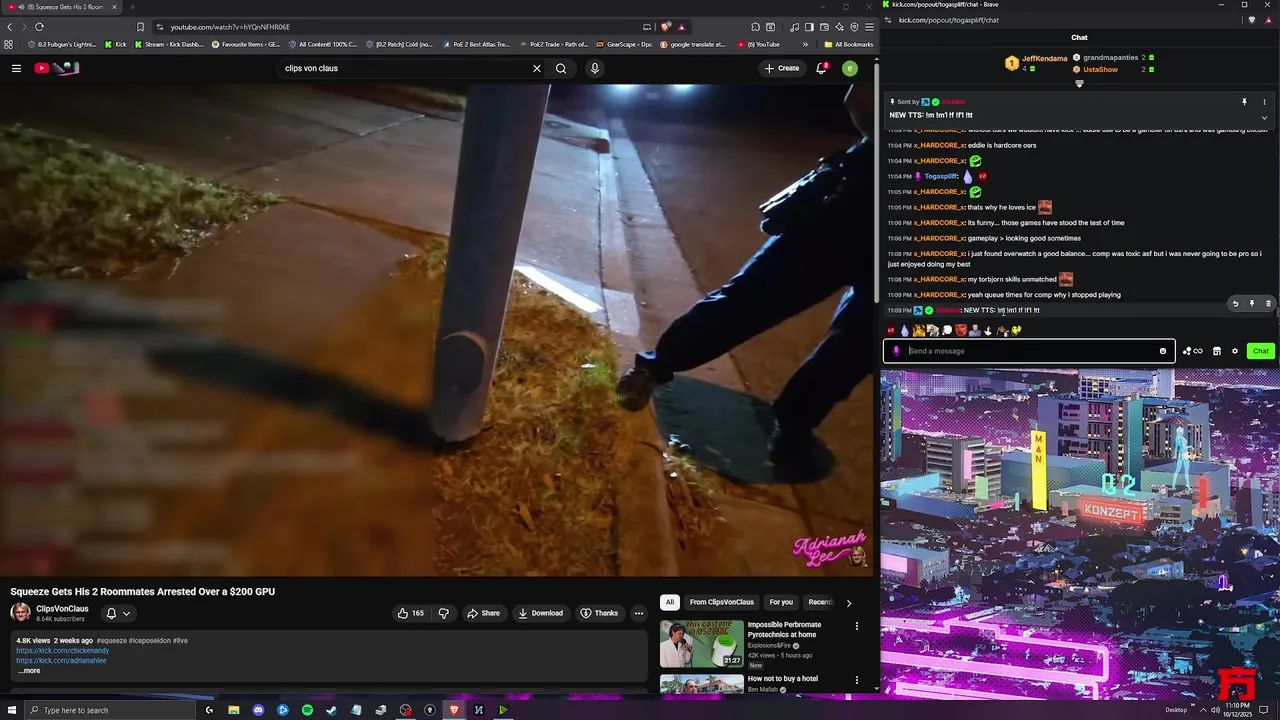Image resolution: width=1280 pixels, height=720 pixels.
Task: Click Togaspliff username in chat
Action: coord(940,176)
